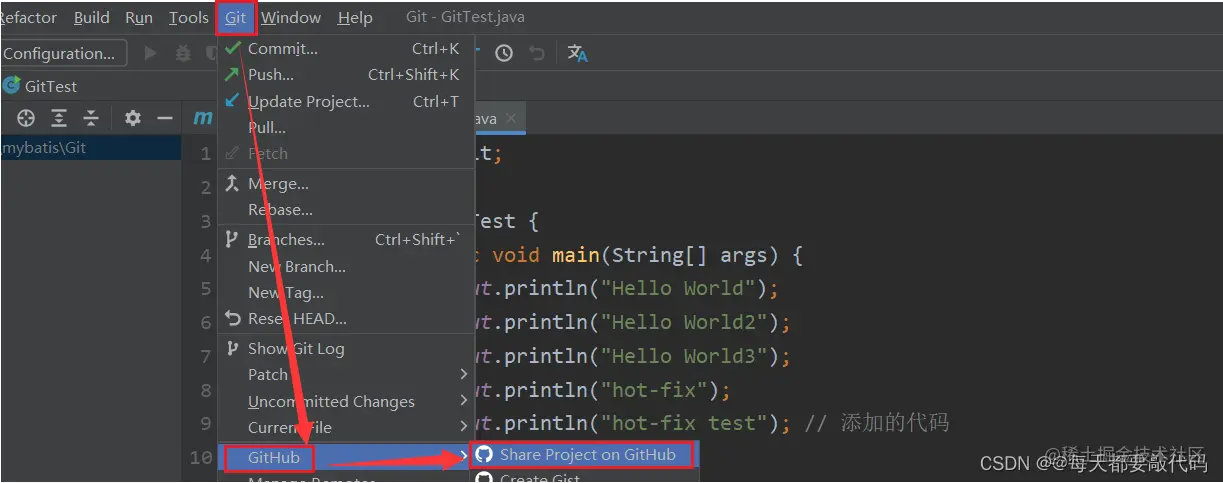Click the GitHub logo beside Share Project
The height and width of the screenshot is (483, 1223).
(x=484, y=455)
